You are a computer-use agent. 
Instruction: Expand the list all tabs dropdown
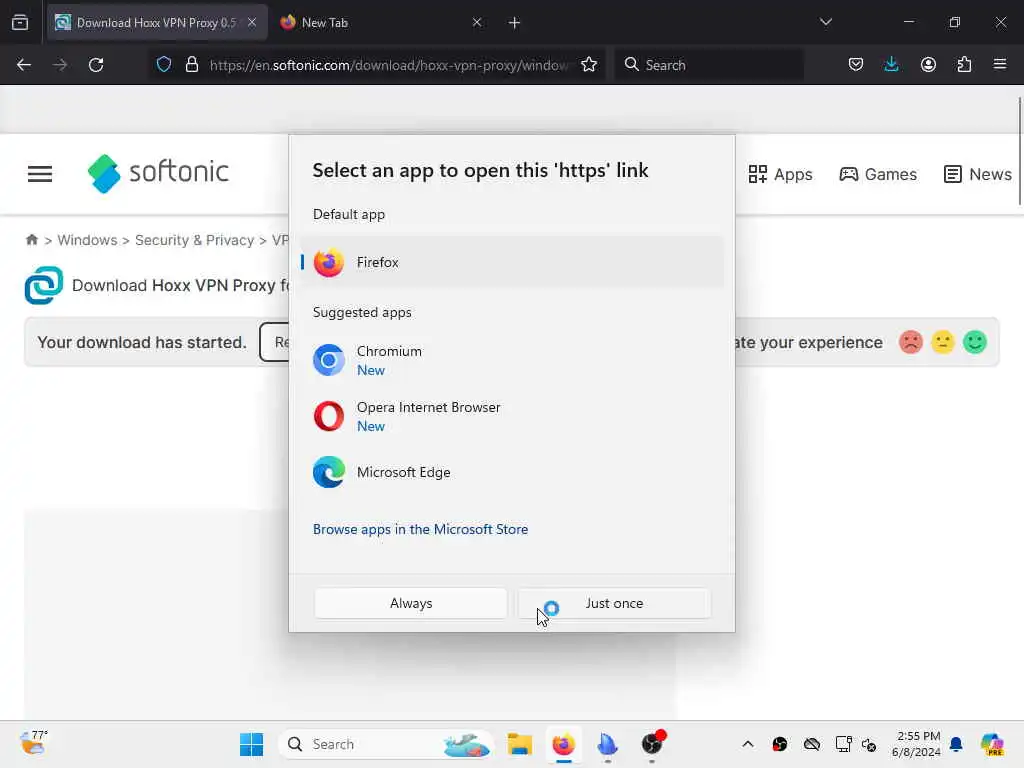click(826, 22)
